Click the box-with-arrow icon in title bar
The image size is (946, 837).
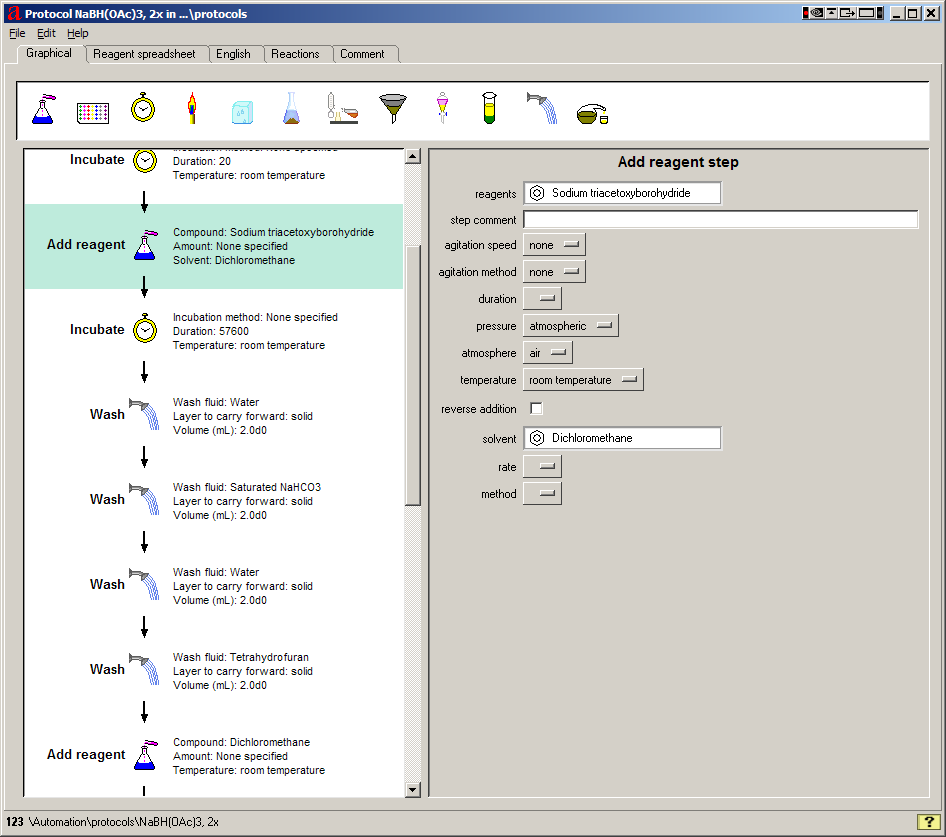pos(847,13)
